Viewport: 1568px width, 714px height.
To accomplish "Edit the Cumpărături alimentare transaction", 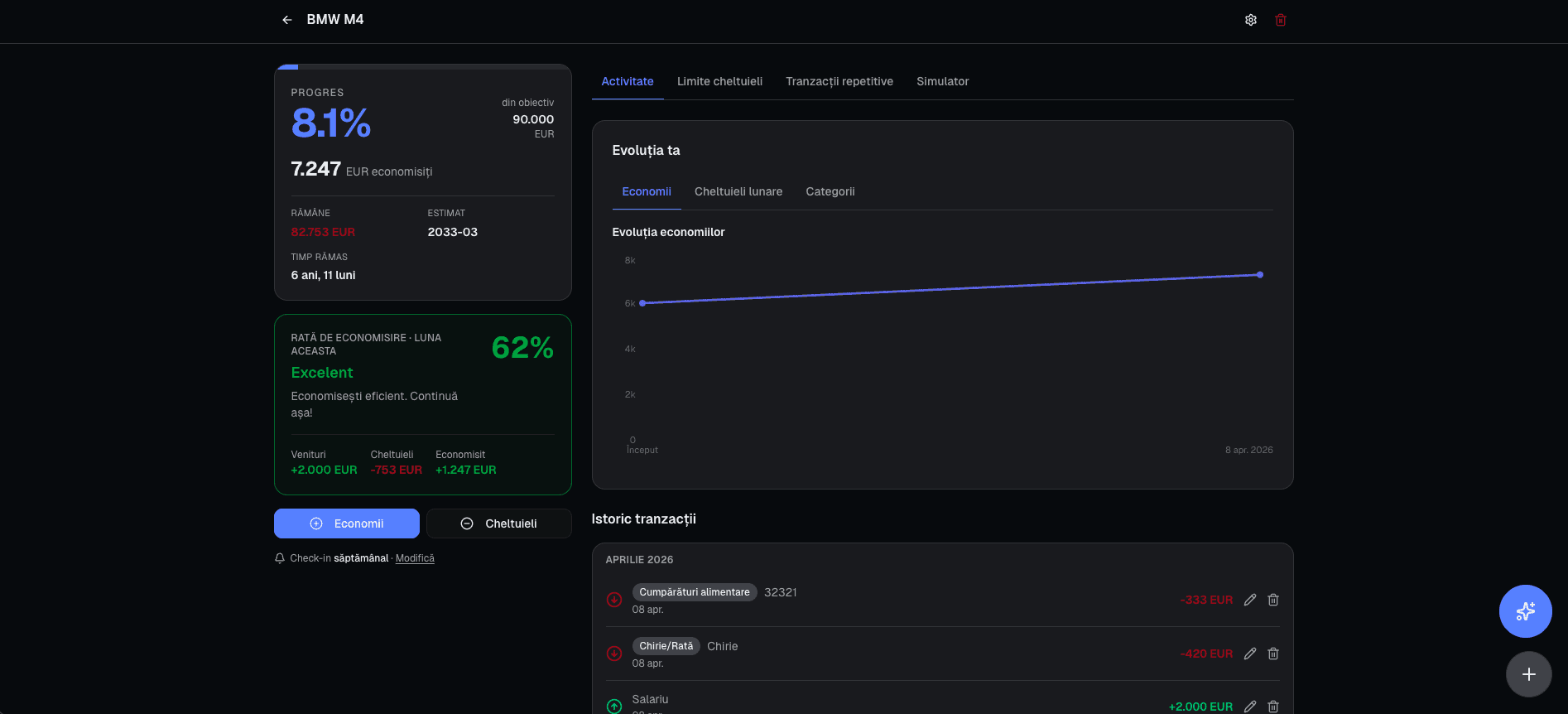I will pyautogui.click(x=1250, y=600).
